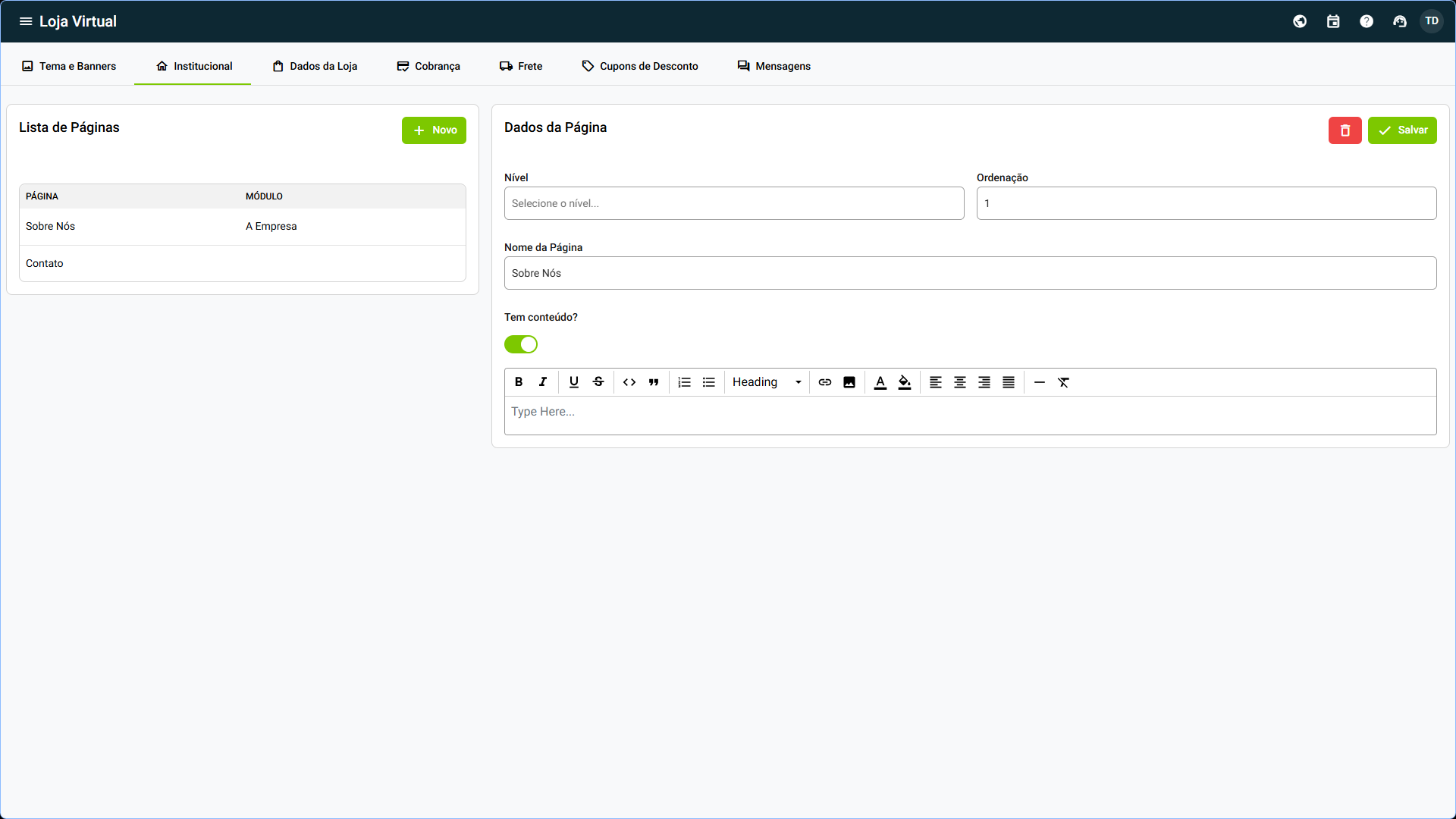The image size is (1456, 819).
Task: Open the Heading style dropdown
Action: pos(767,382)
